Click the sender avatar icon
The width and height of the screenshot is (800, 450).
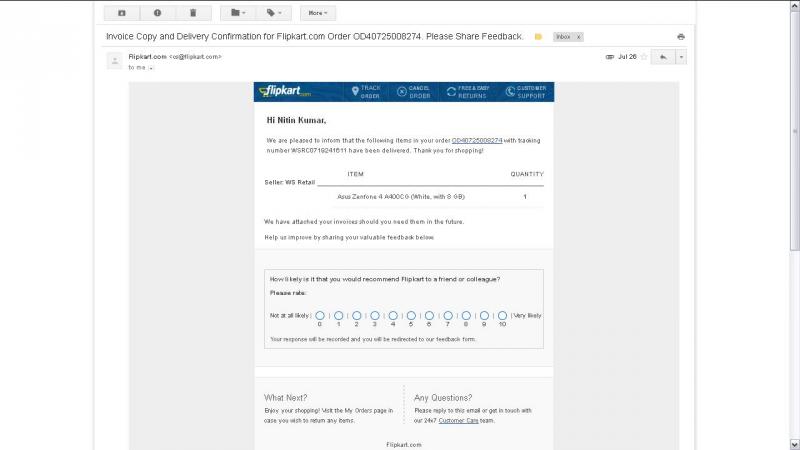(114, 61)
